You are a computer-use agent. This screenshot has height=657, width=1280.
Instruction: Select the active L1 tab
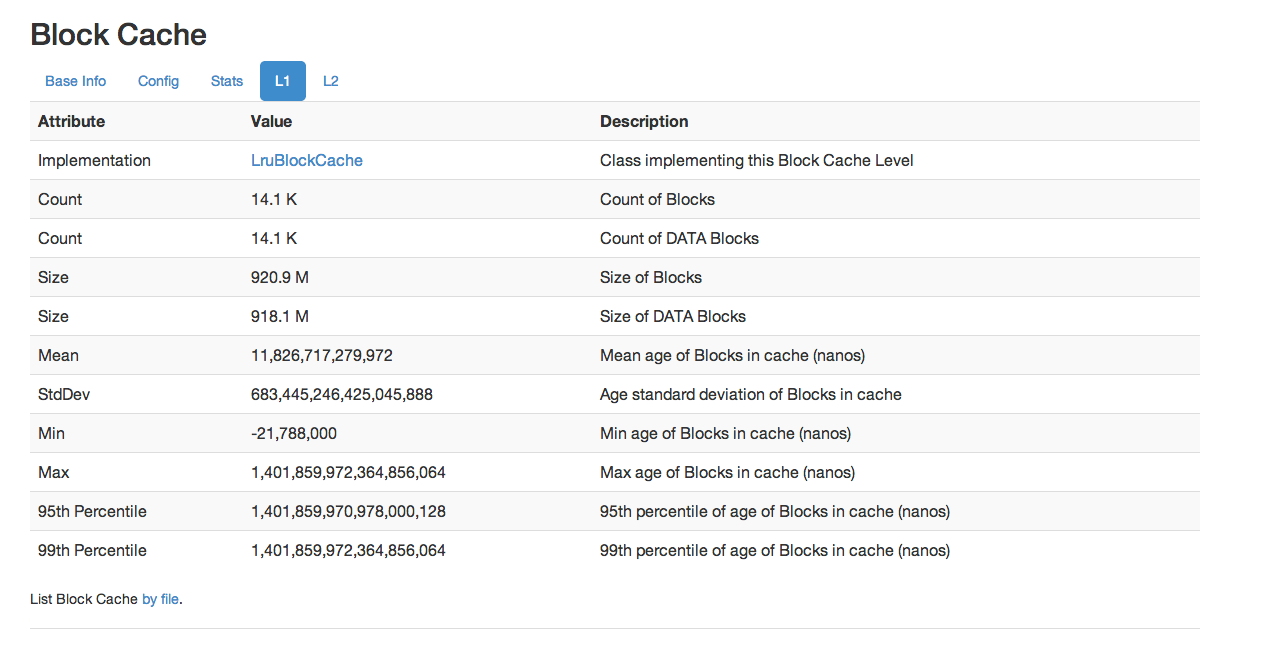point(282,81)
